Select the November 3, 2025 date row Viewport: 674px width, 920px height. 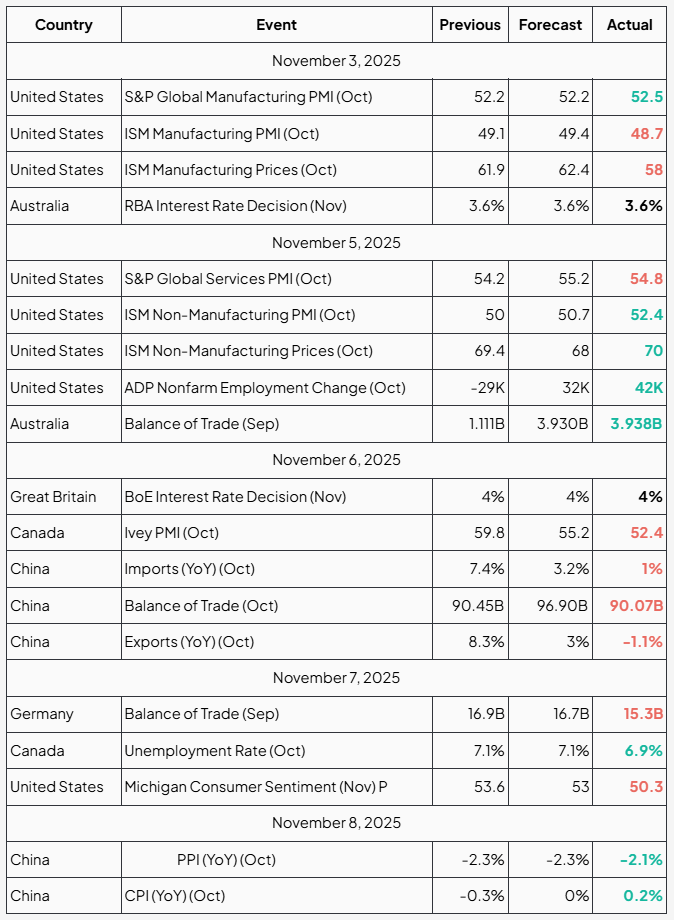[336, 61]
